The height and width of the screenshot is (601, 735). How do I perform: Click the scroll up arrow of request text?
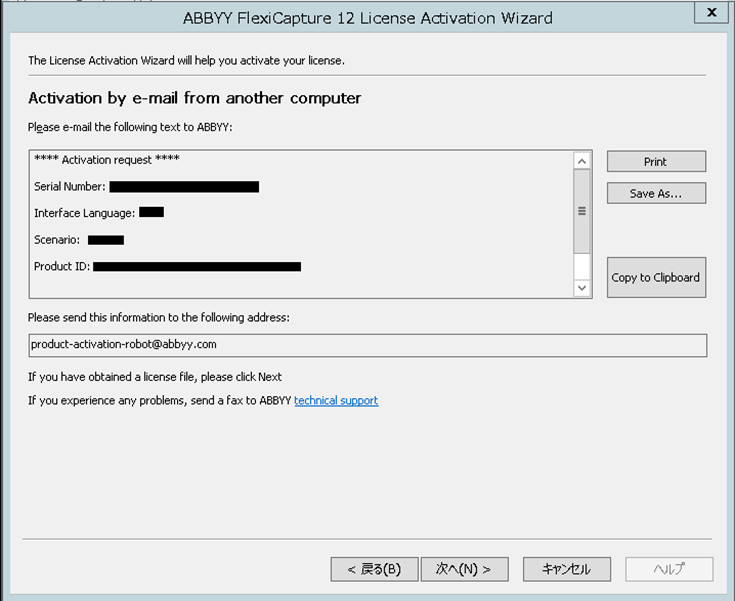pyautogui.click(x=582, y=162)
